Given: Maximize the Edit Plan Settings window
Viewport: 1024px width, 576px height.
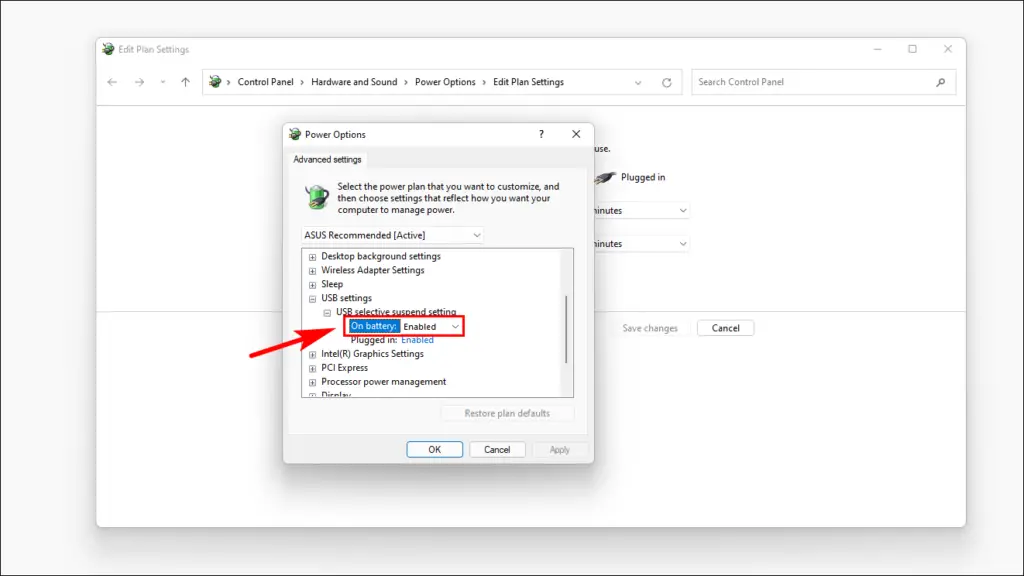Looking at the screenshot, I should 912,49.
